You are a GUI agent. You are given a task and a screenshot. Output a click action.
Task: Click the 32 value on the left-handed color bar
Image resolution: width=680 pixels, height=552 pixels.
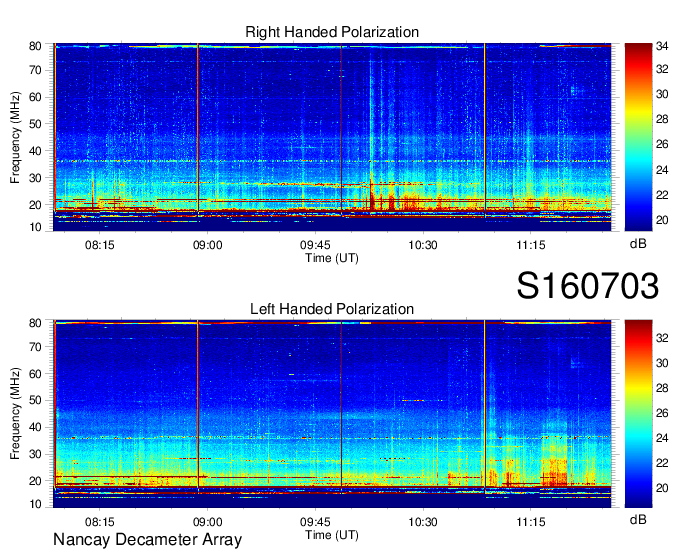point(662,338)
